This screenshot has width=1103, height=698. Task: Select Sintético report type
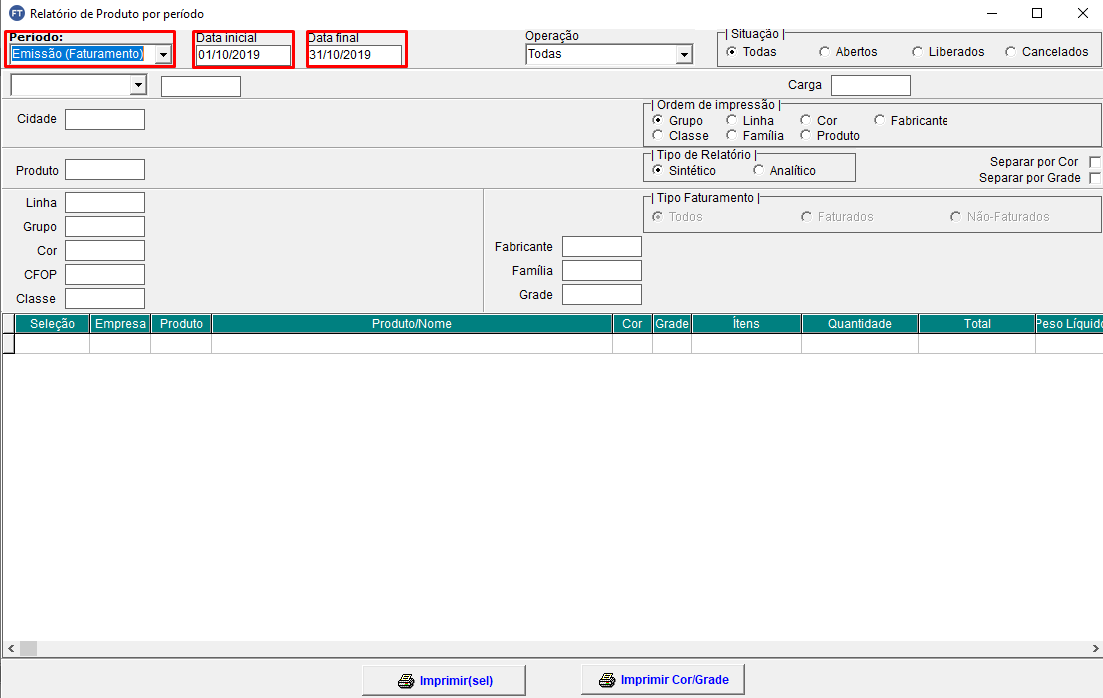coord(657,170)
